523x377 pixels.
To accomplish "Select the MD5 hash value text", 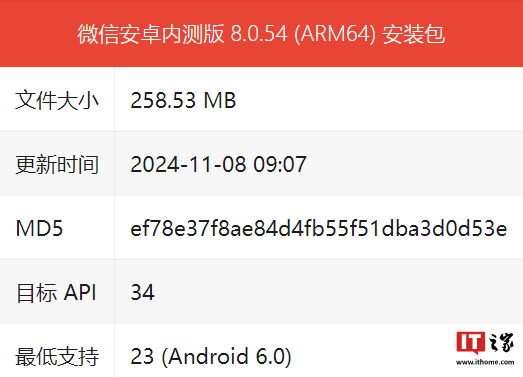I will click(319, 228).
